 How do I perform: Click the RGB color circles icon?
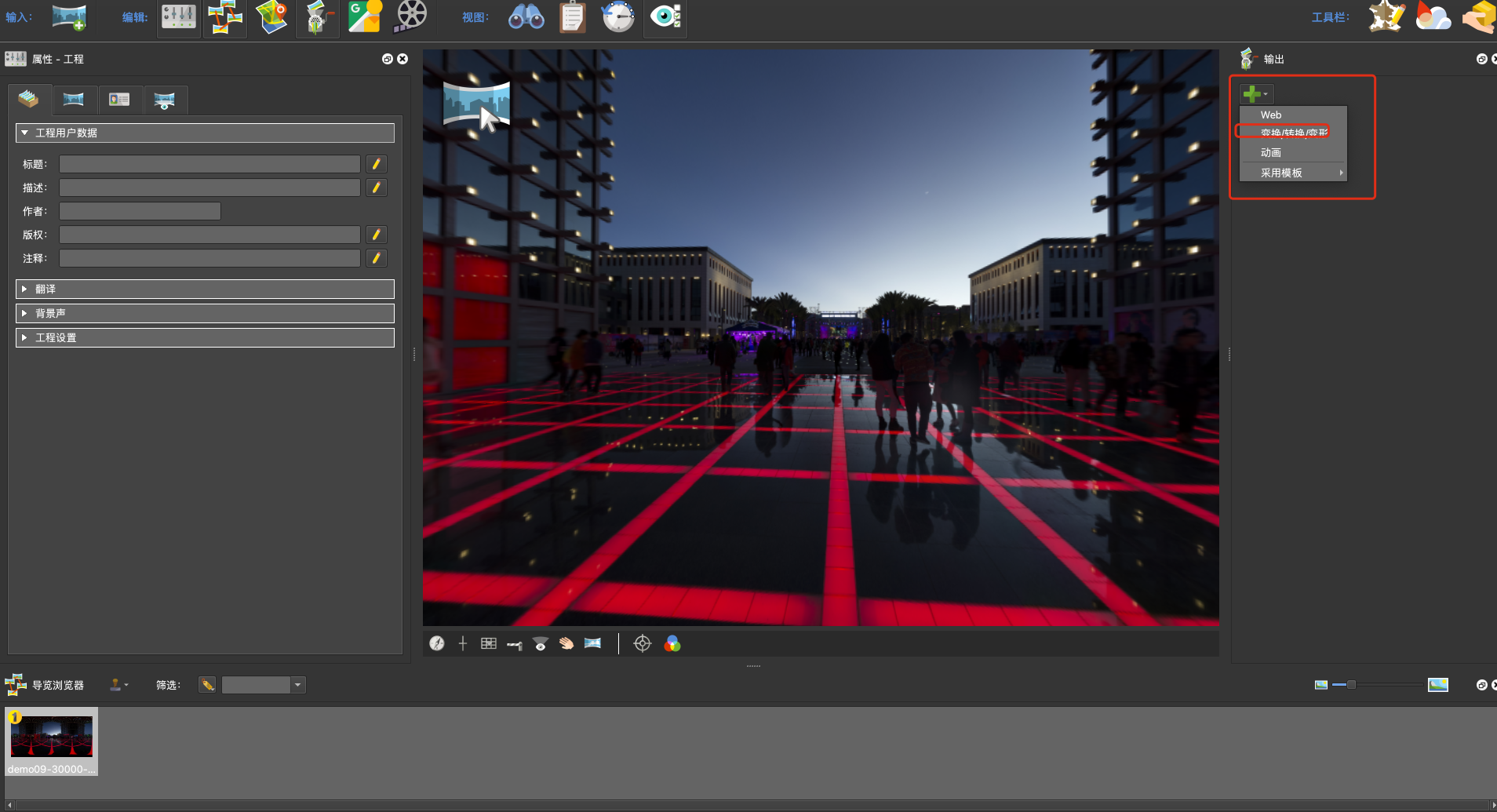[672, 643]
